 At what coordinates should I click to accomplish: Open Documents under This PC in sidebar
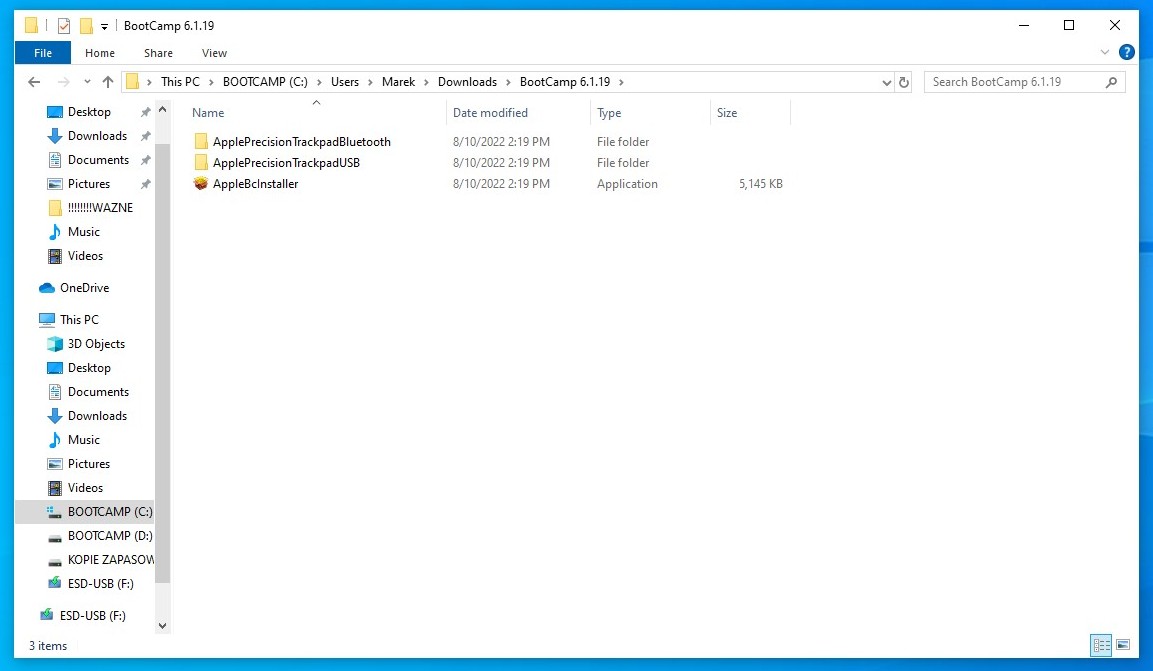click(x=99, y=392)
